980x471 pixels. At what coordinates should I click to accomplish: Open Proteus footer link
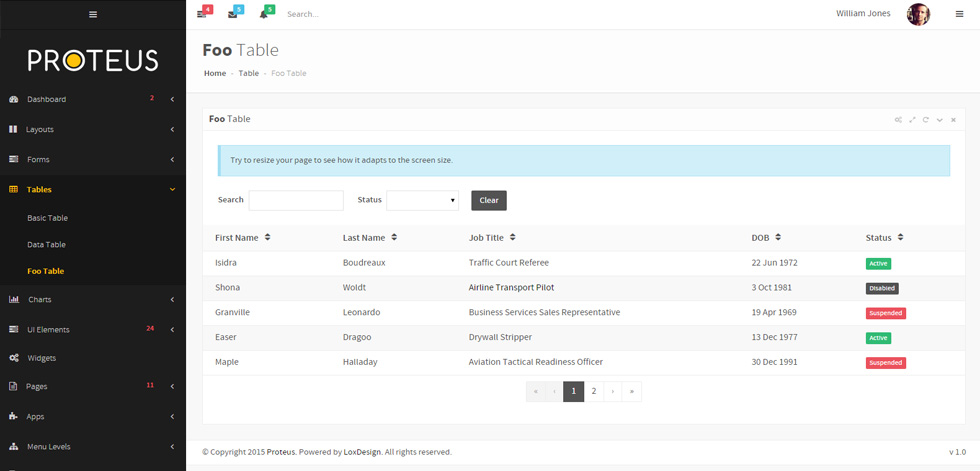coord(281,452)
